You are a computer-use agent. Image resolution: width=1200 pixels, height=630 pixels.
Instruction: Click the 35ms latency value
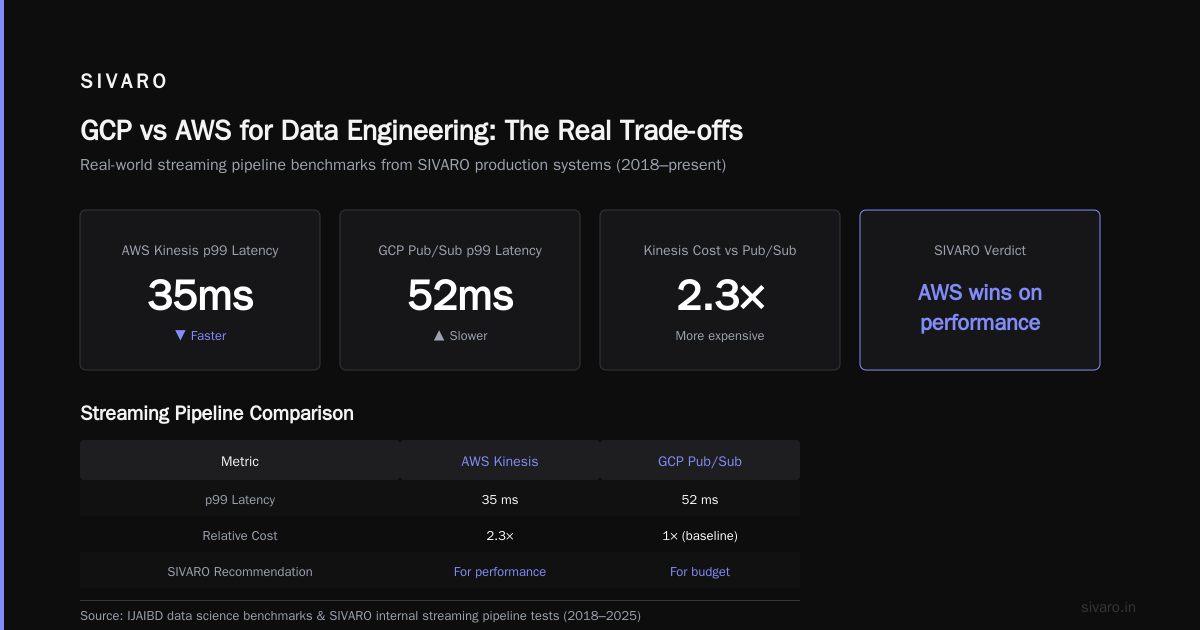coord(200,295)
